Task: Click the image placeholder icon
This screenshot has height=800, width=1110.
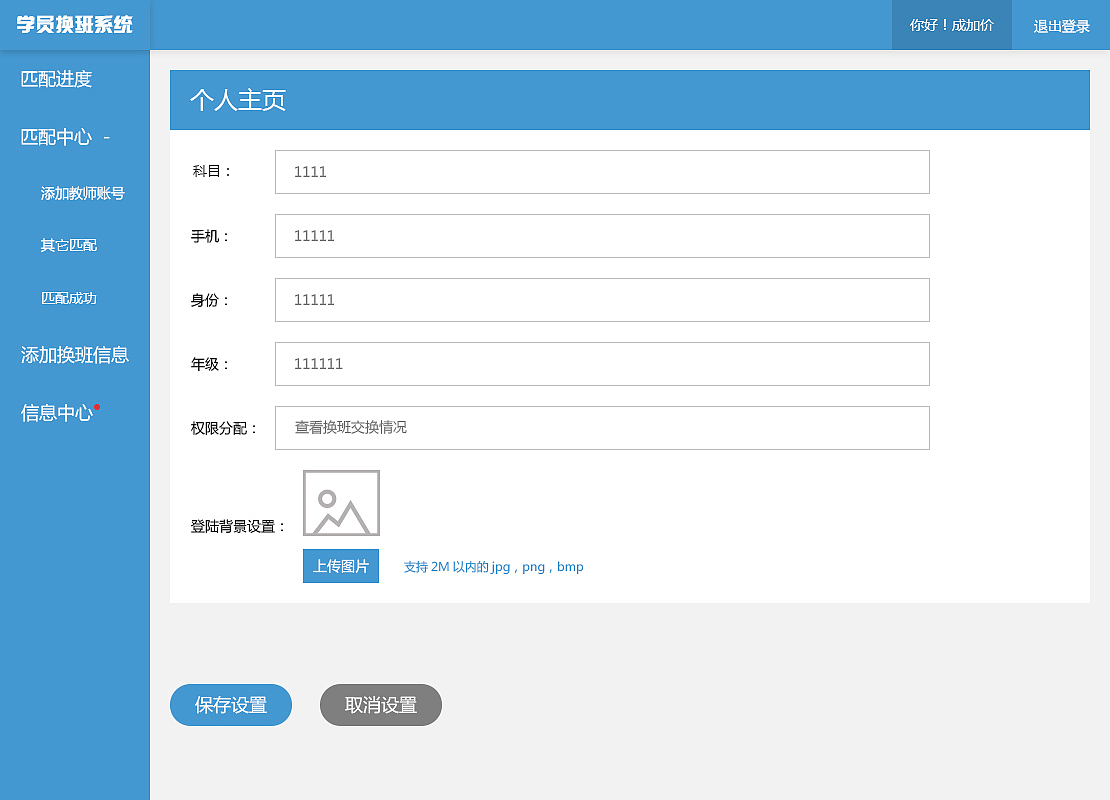Action: (341, 503)
